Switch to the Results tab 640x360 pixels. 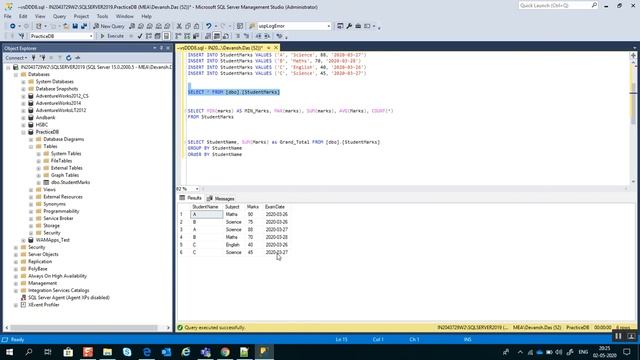(x=191, y=198)
